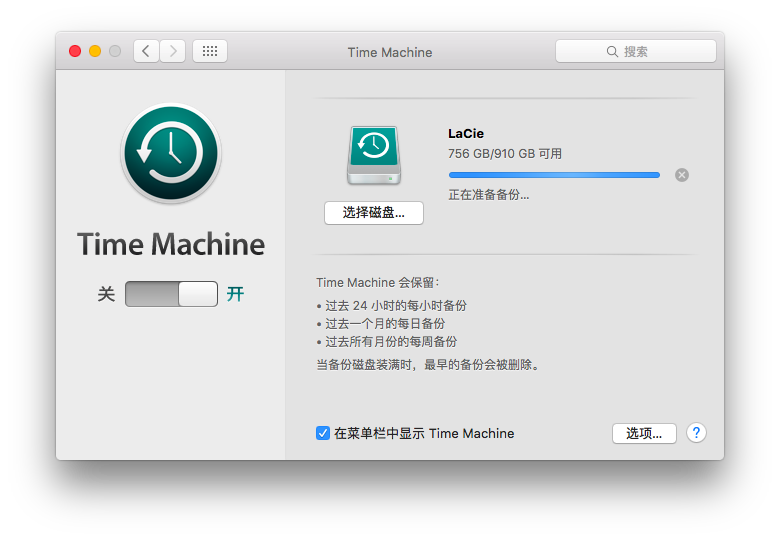The height and width of the screenshot is (540, 780).
Task: Click the 正在准备备份... status text
Action: click(489, 194)
